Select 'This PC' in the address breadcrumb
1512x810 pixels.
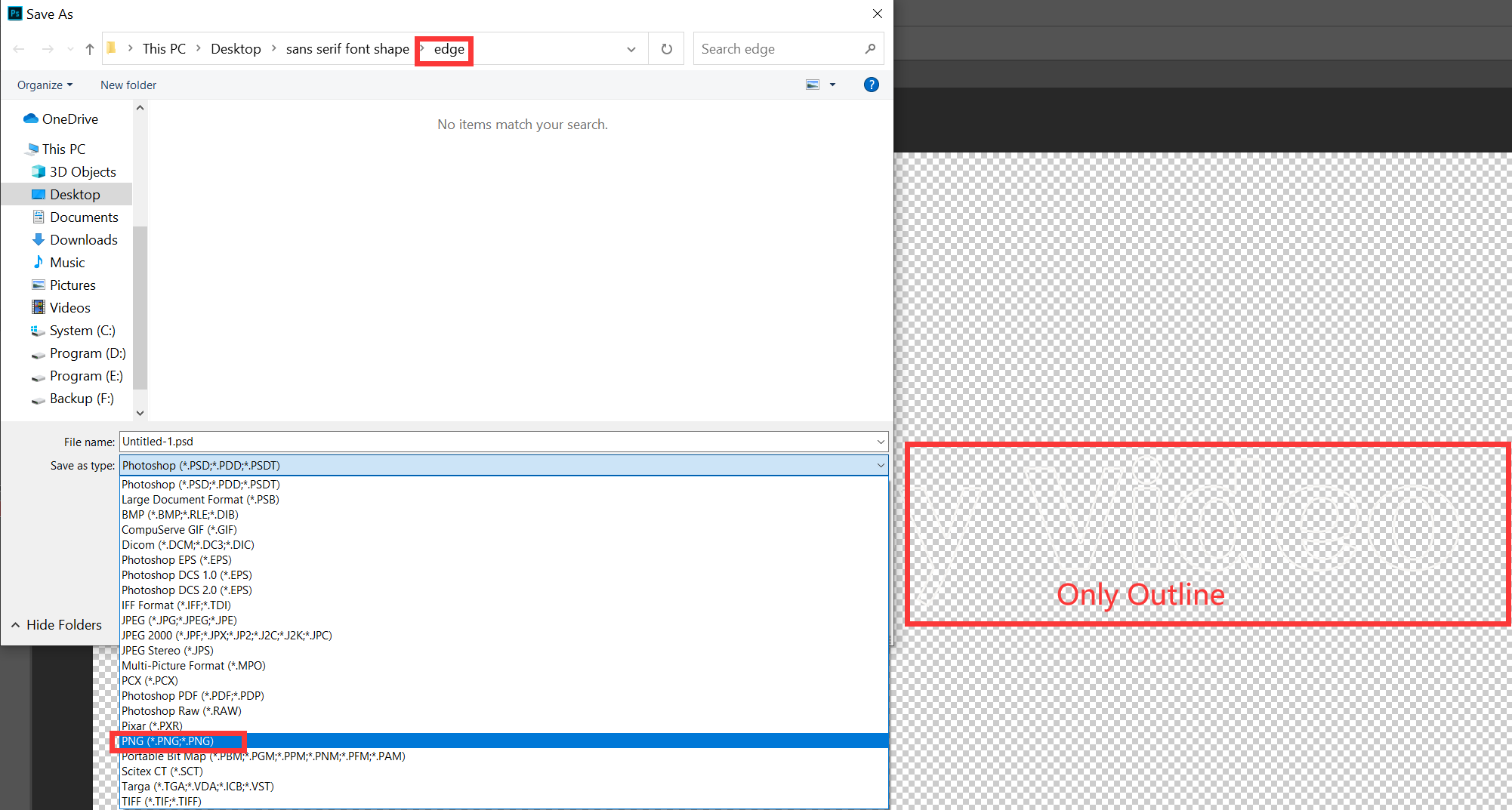pyautogui.click(x=164, y=49)
